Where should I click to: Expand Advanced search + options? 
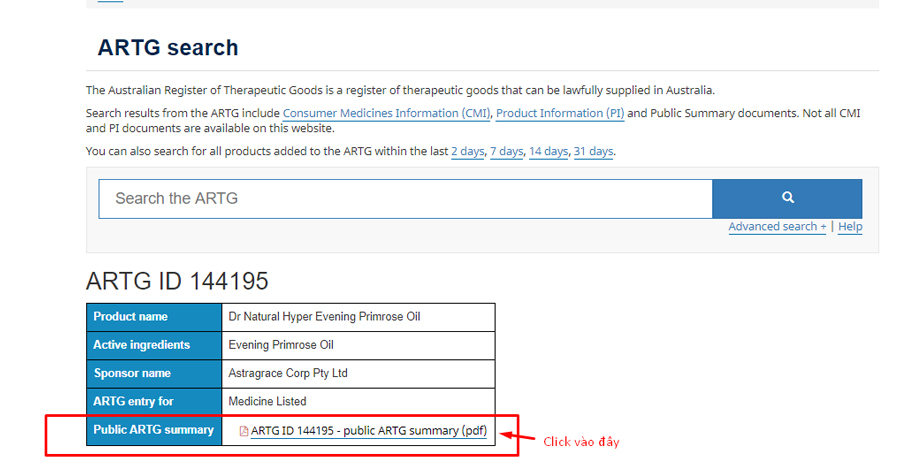777,227
